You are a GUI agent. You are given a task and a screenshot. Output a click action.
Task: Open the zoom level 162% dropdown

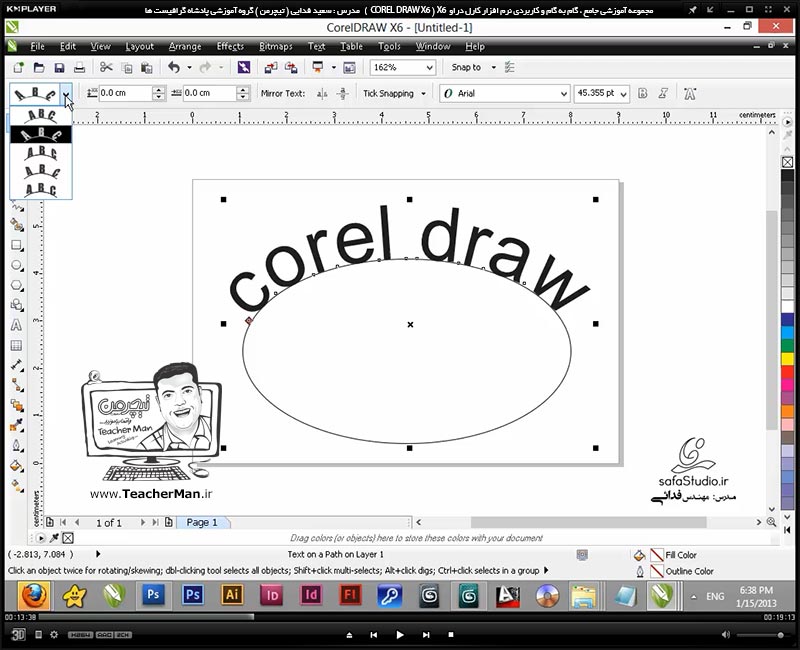[430, 67]
